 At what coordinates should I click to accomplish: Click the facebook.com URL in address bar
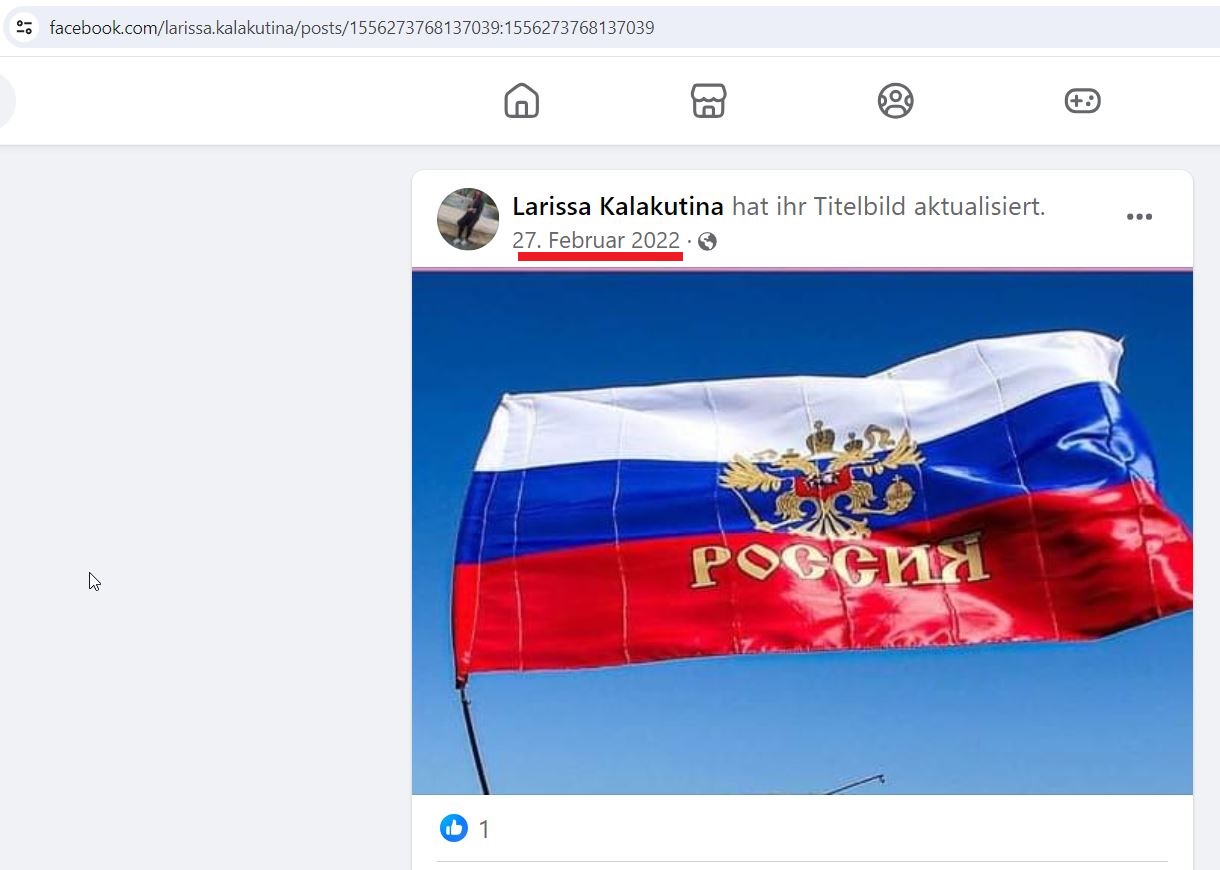[x=352, y=28]
